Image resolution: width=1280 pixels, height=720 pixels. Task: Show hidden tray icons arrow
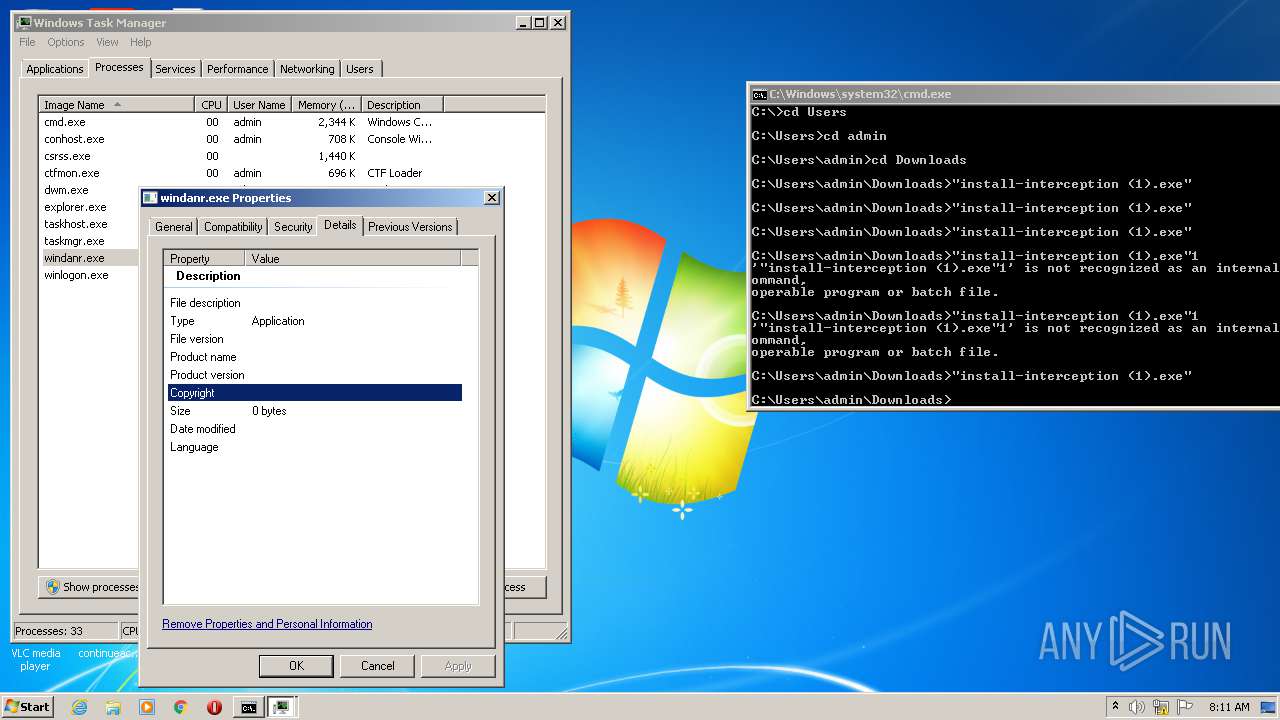[1115, 707]
